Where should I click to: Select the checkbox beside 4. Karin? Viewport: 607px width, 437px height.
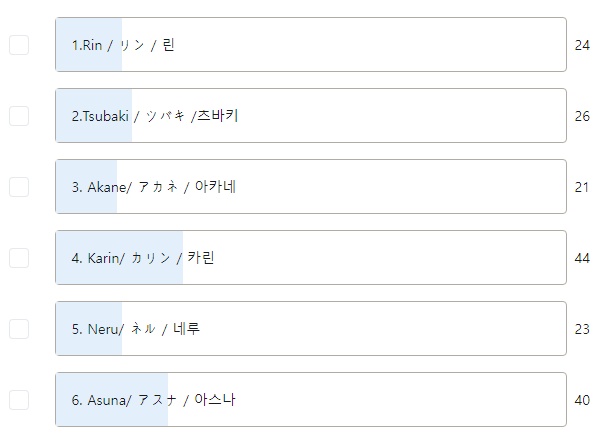tap(19, 258)
